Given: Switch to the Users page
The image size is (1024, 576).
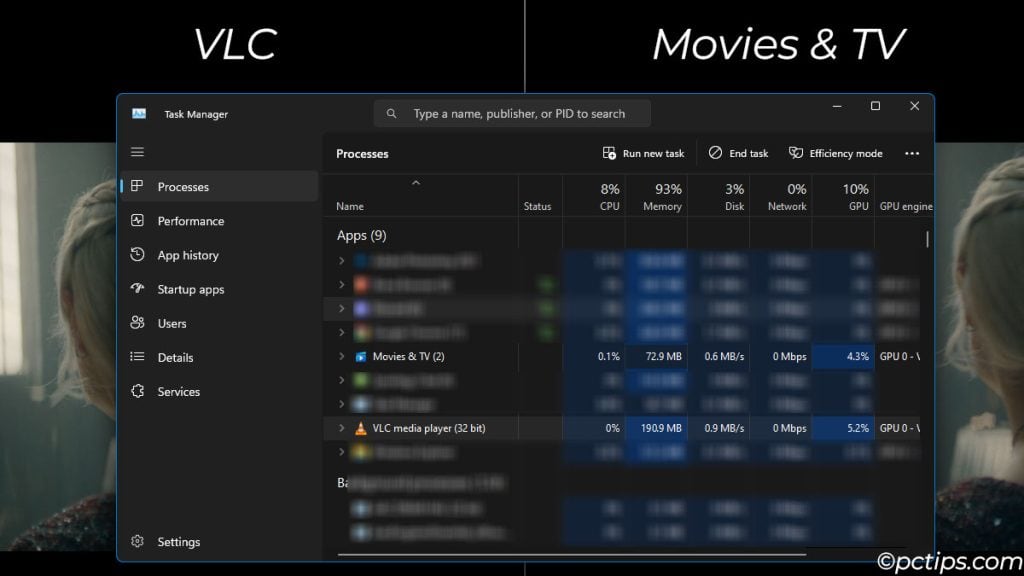Looking at the screenshot, I should [x=219, y=323].
